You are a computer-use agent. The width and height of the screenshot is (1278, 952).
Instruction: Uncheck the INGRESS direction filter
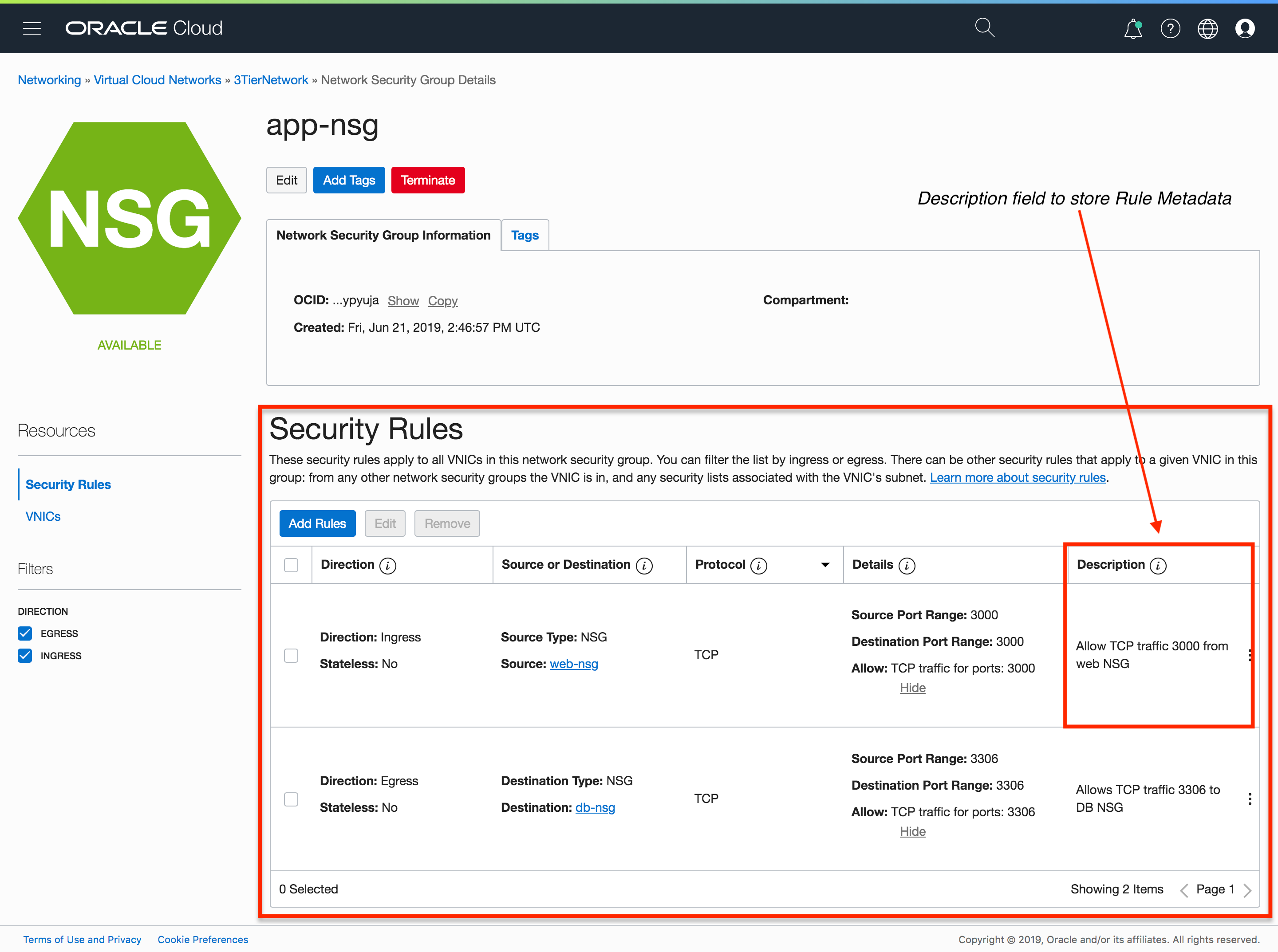(25, 656)
